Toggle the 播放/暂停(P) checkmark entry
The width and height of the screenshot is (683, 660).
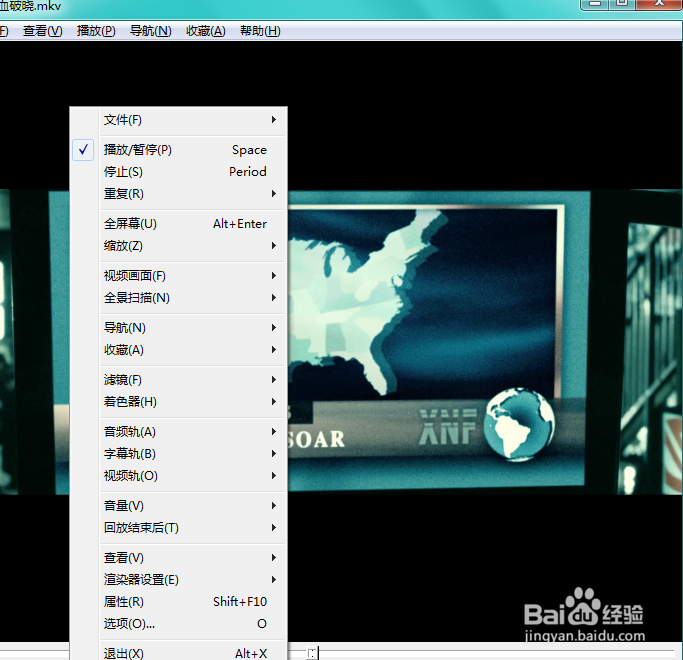coord(178,150)
